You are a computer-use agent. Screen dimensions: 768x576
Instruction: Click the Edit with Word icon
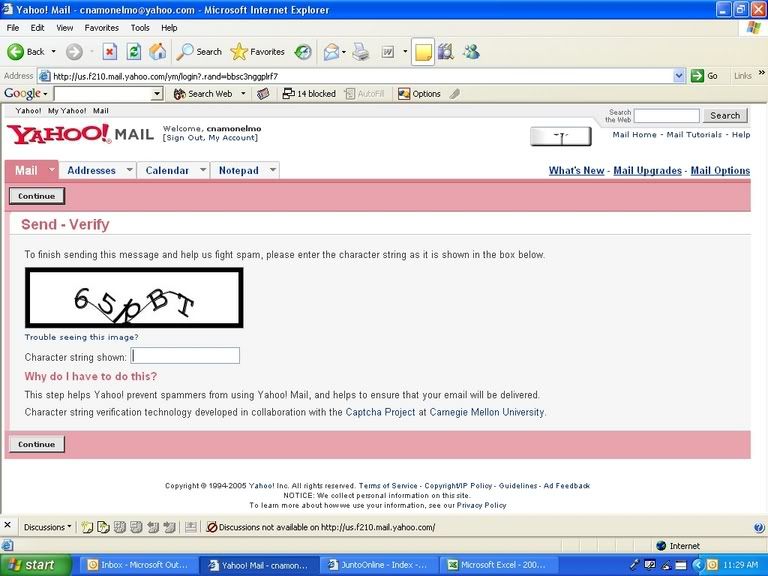(x=387, y=51)
